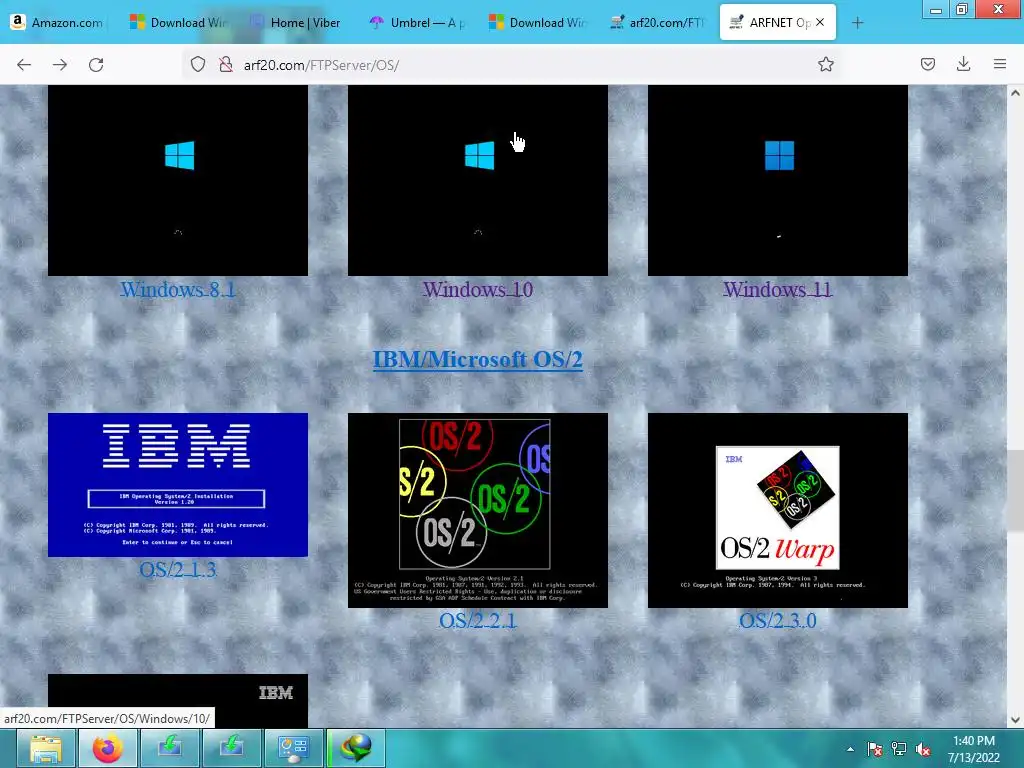Show insecure connection padlock info

click(226, 65)
